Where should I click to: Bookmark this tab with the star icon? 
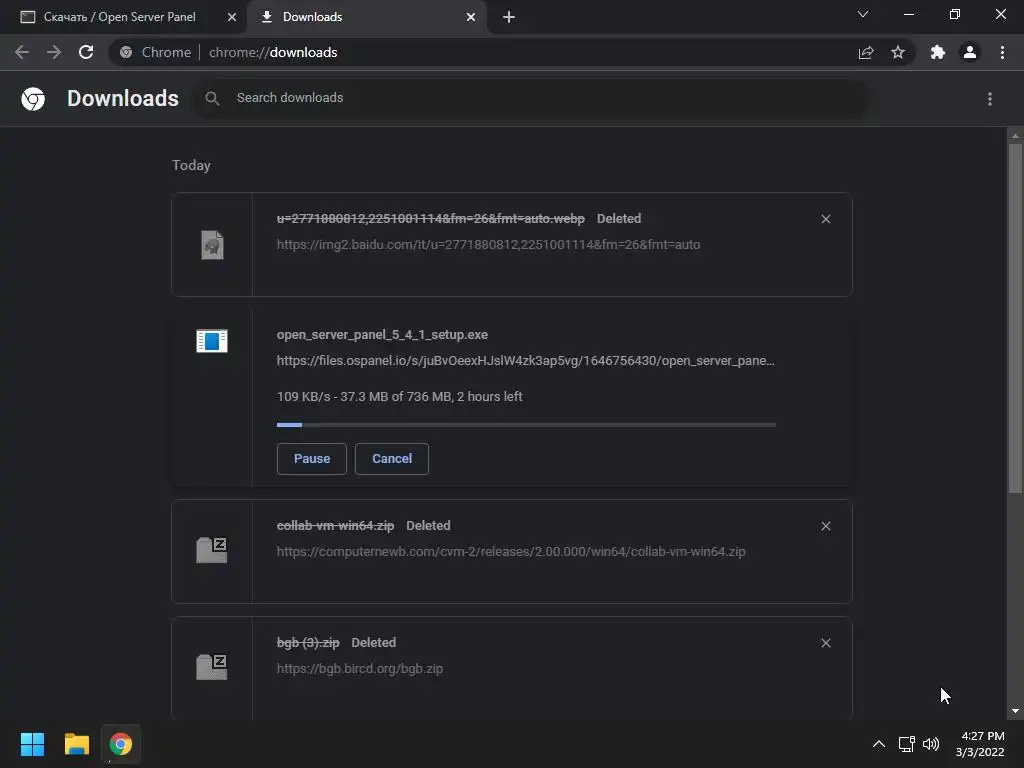(898, 52)
